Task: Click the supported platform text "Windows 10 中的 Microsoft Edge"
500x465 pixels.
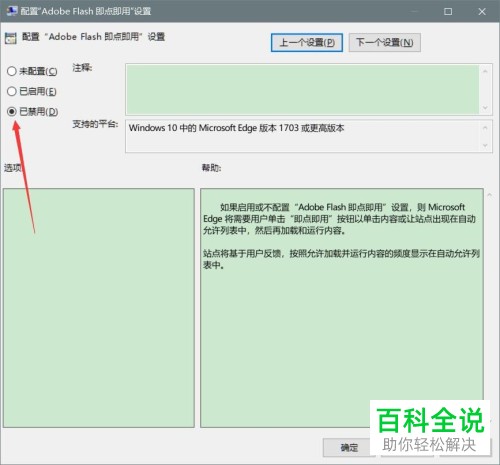Action: 193,128
